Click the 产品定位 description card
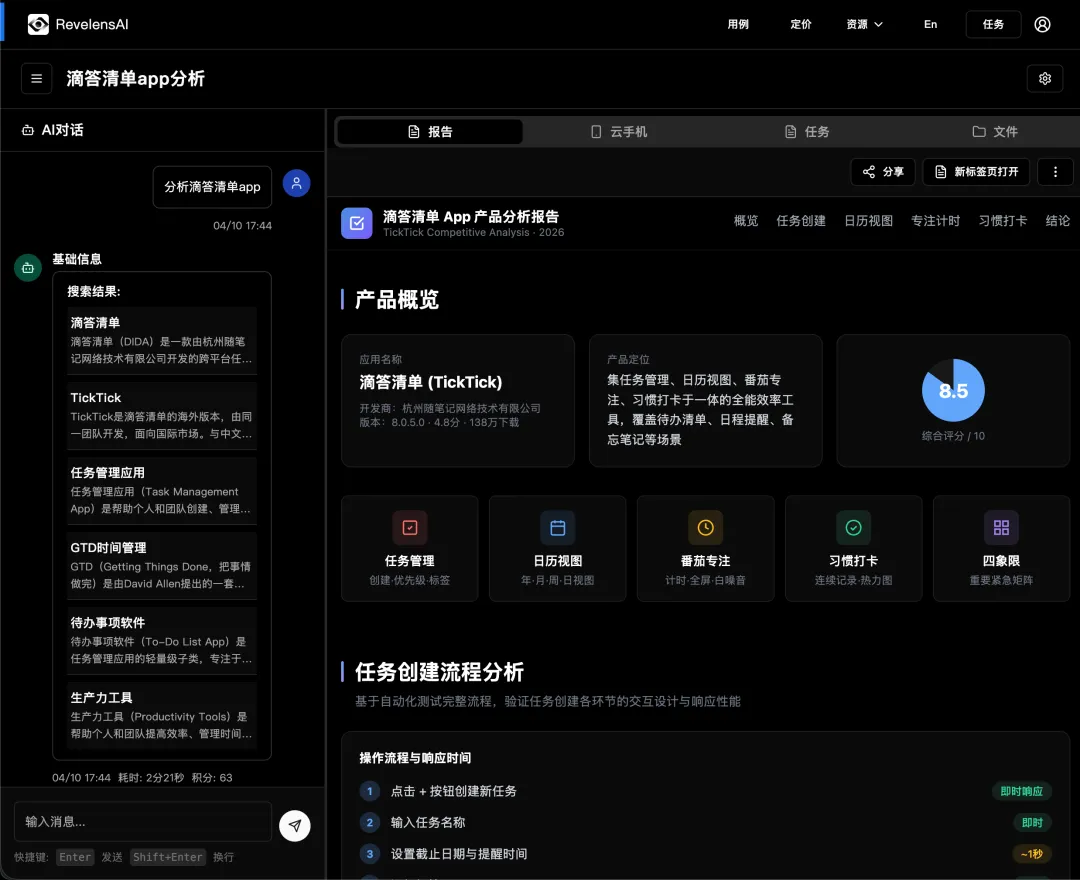1080x880 pixels. tap(705, 401)
